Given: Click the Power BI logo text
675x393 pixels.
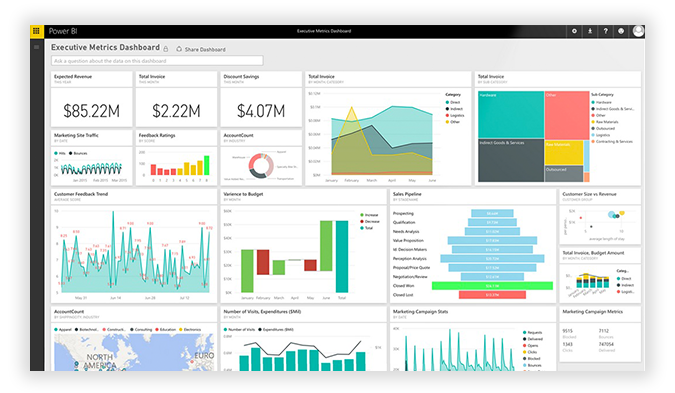Looking at the screenshot, I should click(63, 31).
